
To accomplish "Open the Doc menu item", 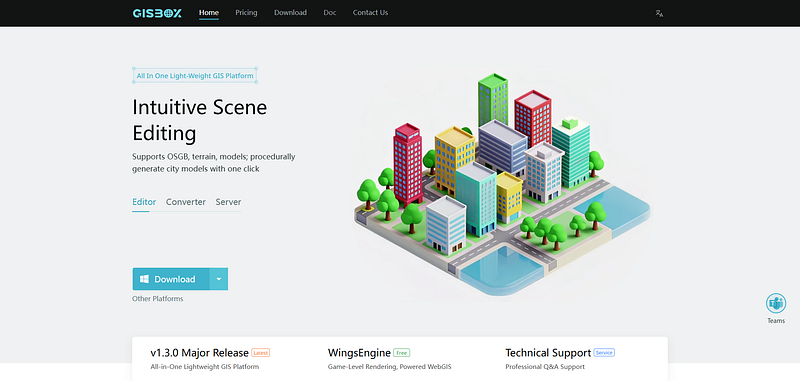I will click(330, 13).
